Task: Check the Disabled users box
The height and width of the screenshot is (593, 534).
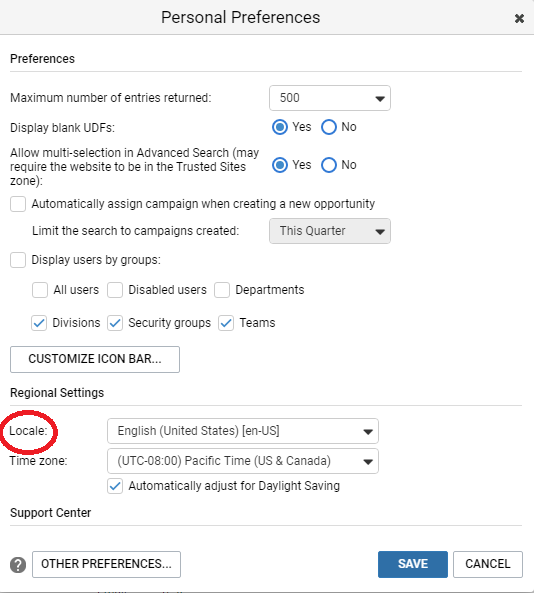Action: click(x=115, y=290)
